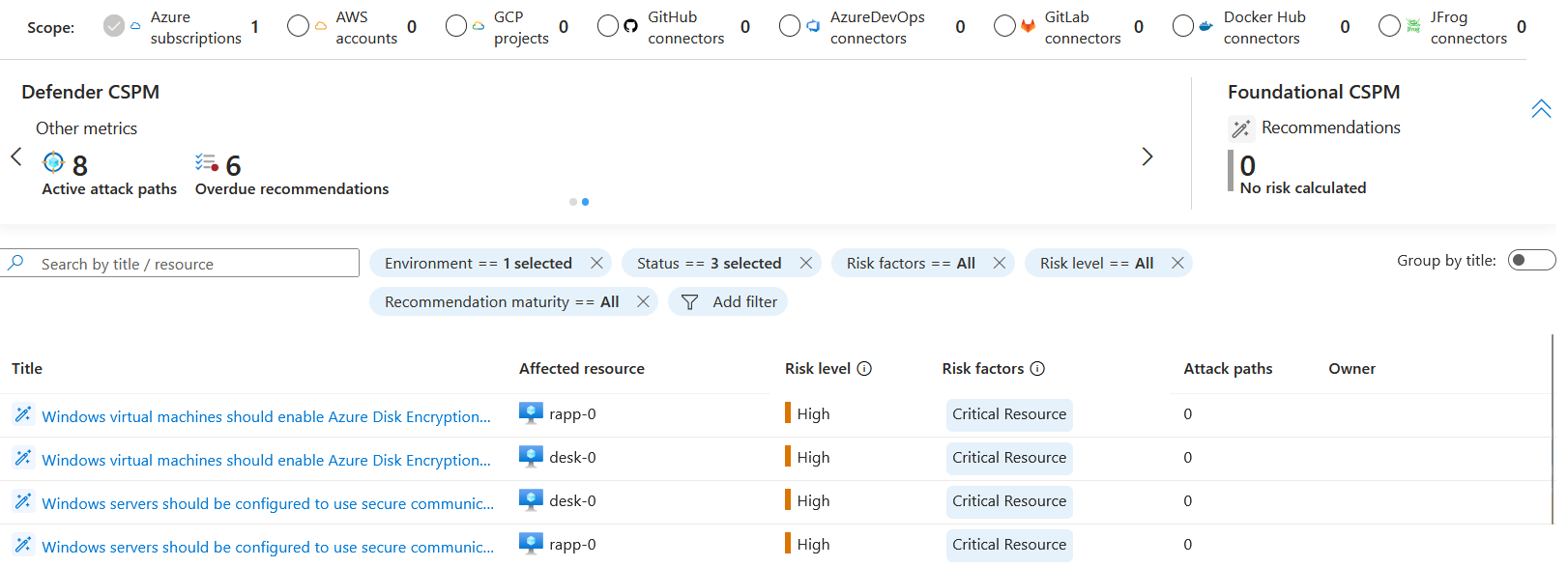Toggle the Group by title switch
The image size is (1568, 567).
tap(1531, 260)
